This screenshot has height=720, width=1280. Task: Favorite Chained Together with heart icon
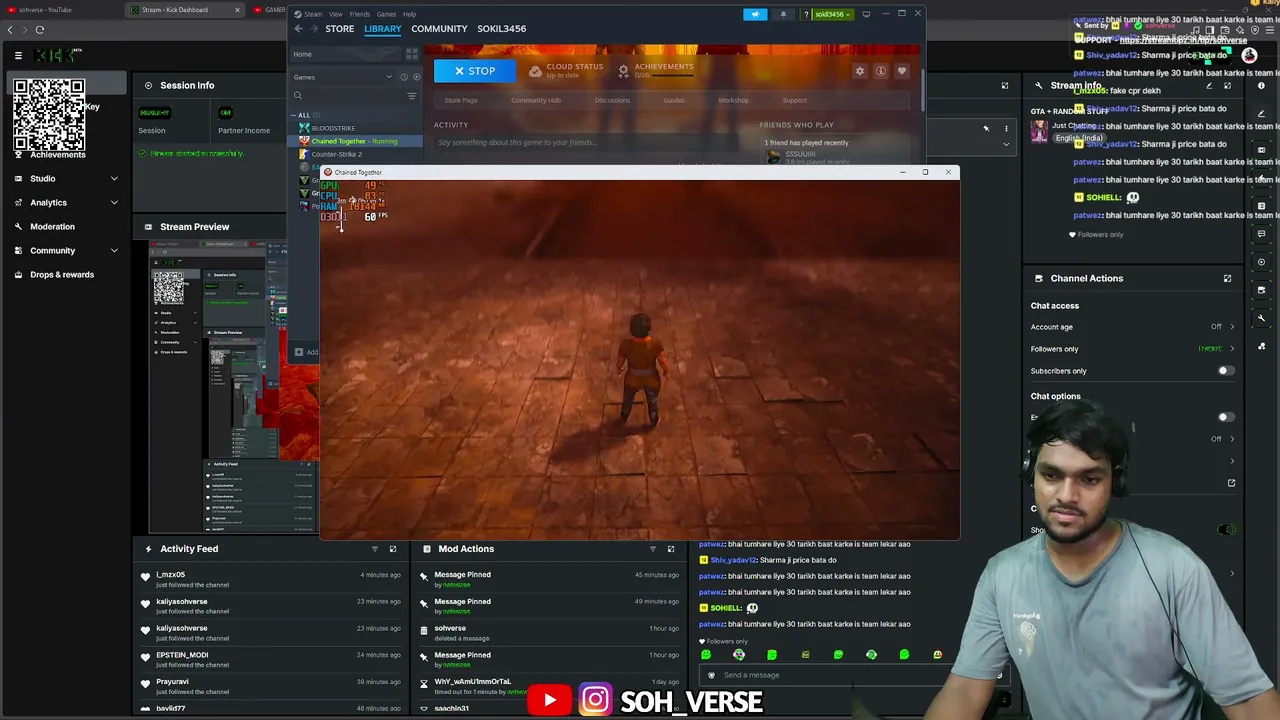pyautogui.click(x=901, y=71)
